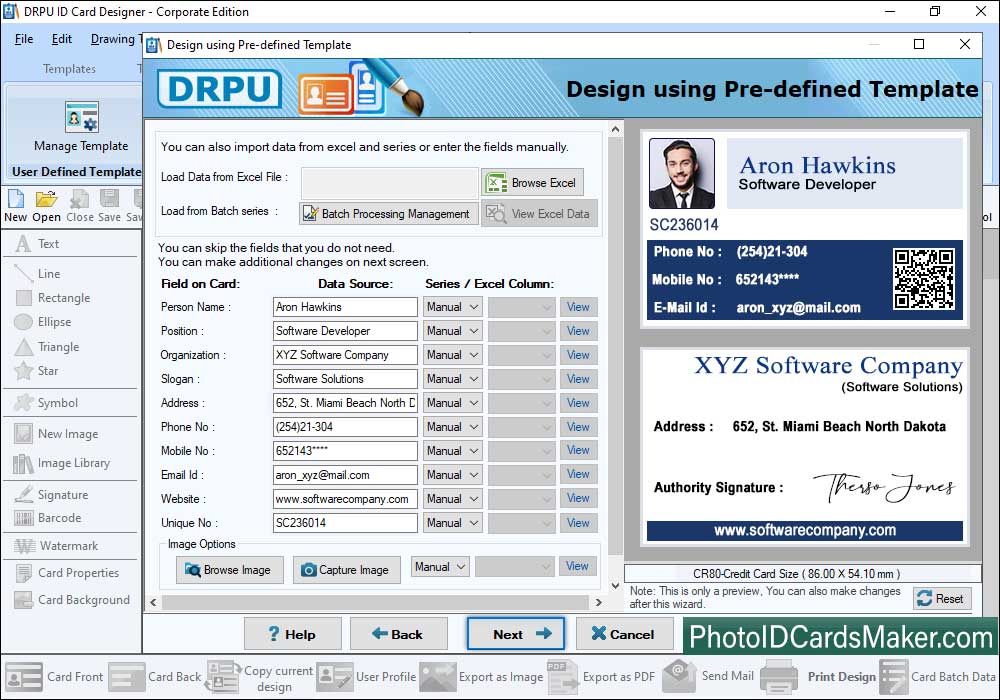Click the Close toolbar icon
Image resolution: width=1000 pixels, height=700 pixels.
79,206
